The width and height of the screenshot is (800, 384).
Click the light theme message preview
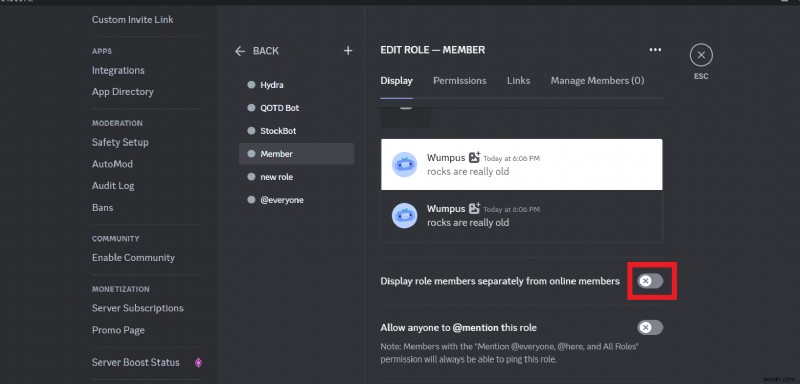pos(521,164)
